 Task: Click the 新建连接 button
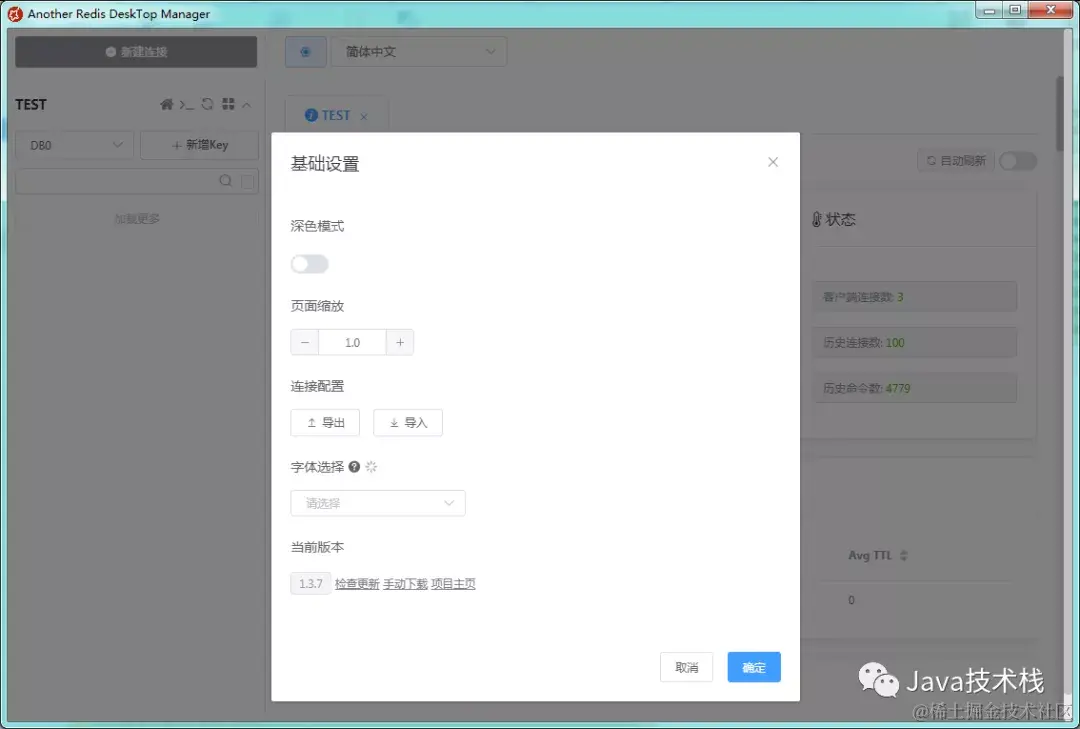coord(135,51)
